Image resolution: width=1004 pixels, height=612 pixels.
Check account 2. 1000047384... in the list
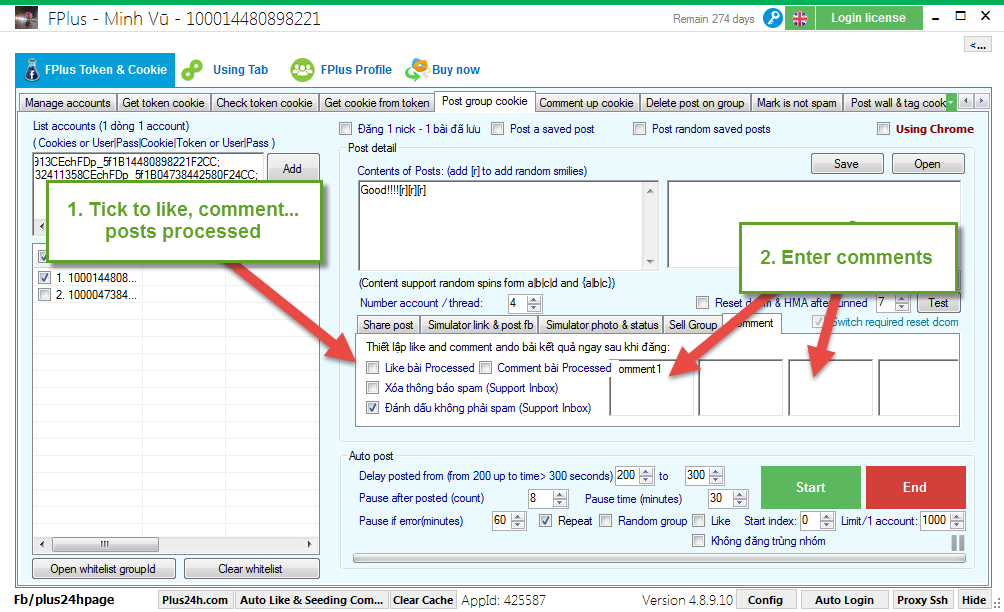click(x=44, y=294)
